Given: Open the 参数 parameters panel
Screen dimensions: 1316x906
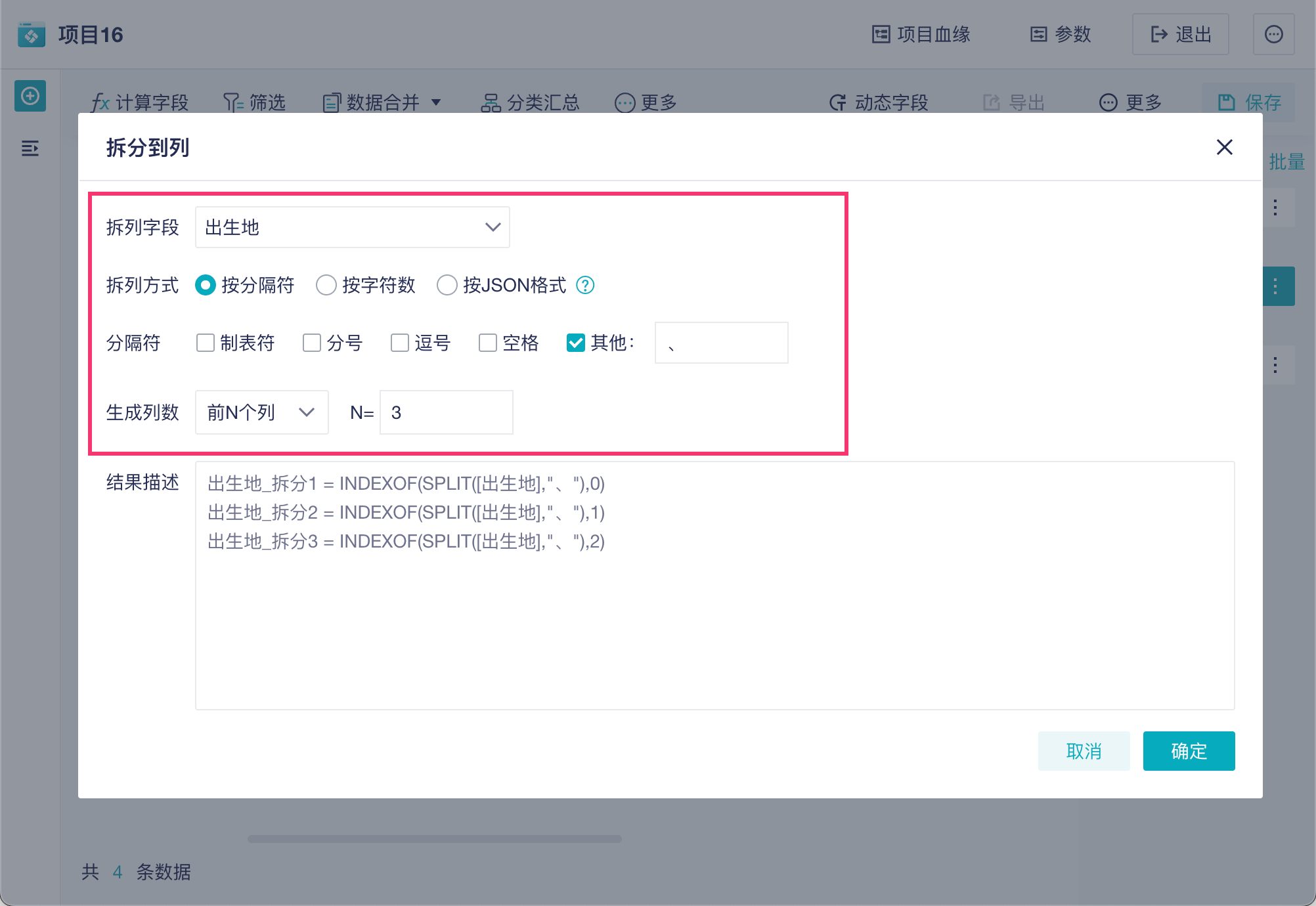Looking at the screenshot, I should [1060, 34].
